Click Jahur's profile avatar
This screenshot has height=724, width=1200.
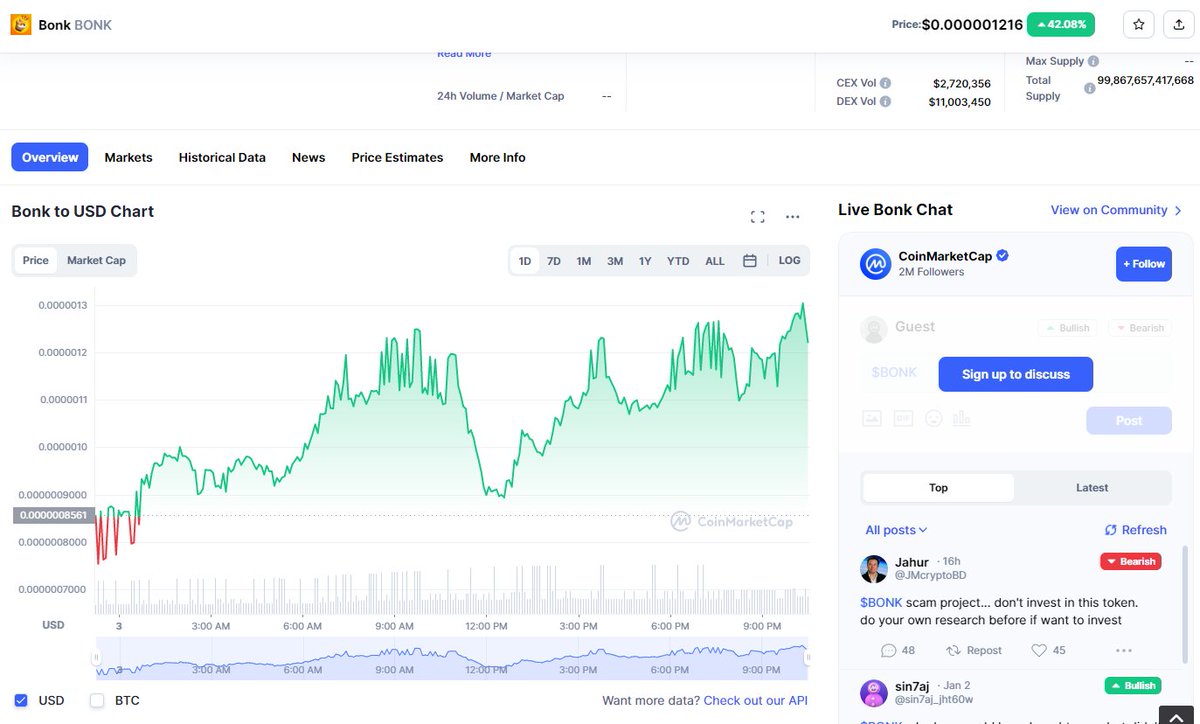pyautogui.click(x=874, y=569)
